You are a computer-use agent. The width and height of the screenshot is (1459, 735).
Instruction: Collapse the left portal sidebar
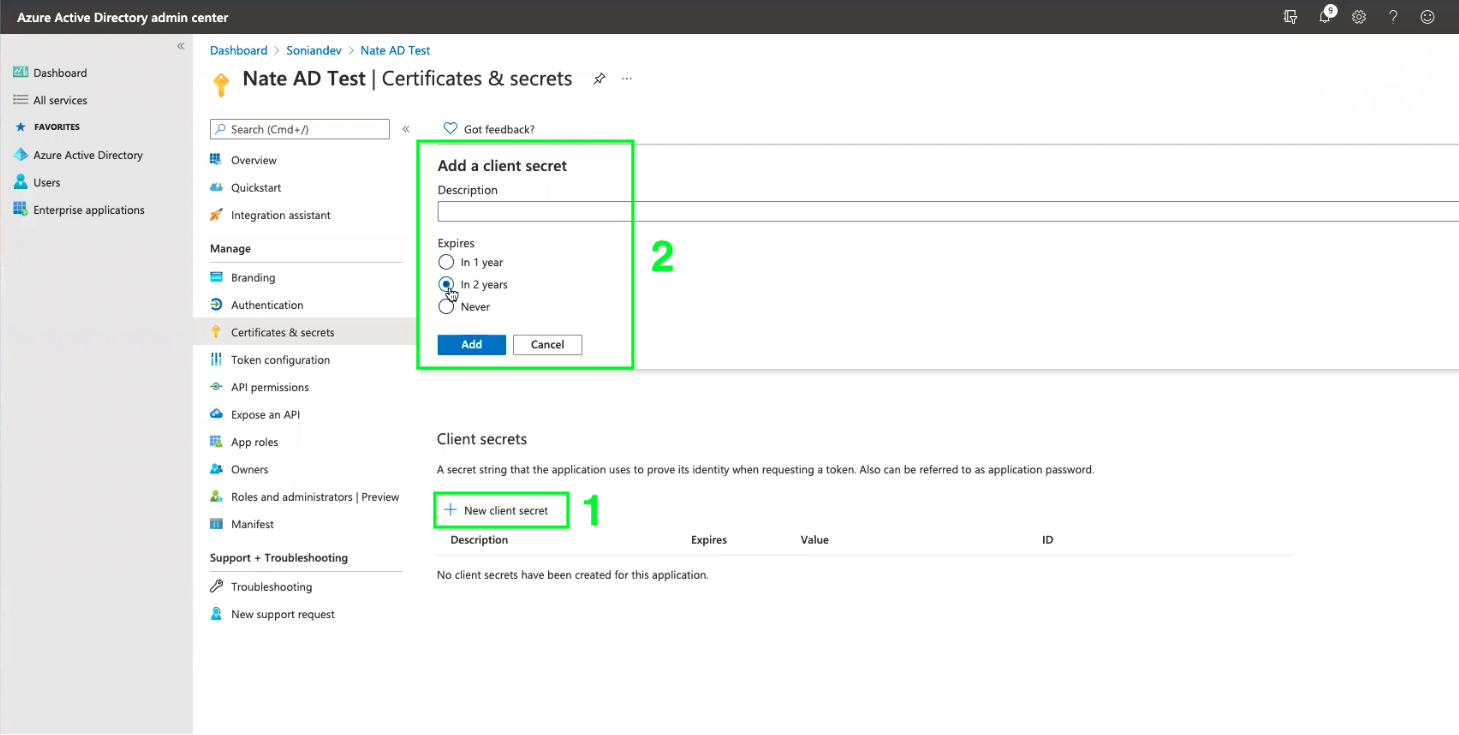click(x=181, y=46)
